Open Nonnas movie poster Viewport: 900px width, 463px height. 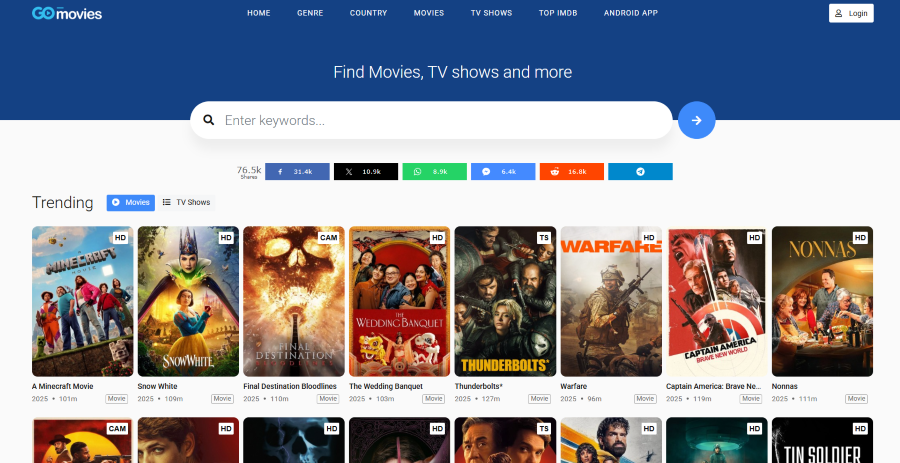tap(823, 301)
